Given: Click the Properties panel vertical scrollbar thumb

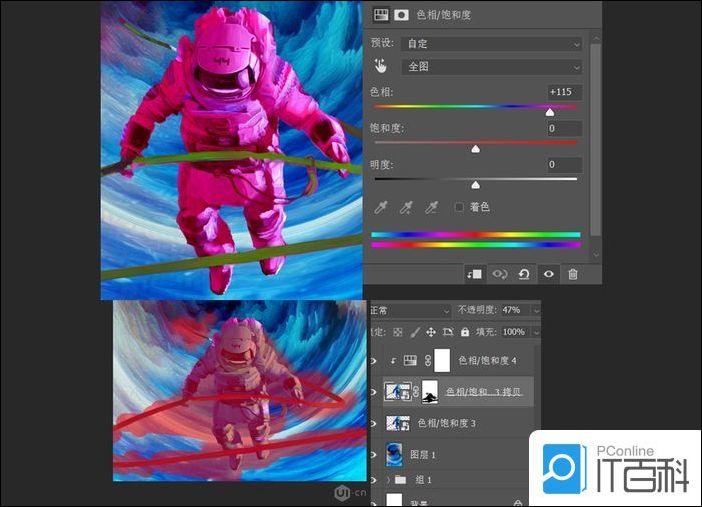Looking at the screenshot, I should (x=595, y=139).
